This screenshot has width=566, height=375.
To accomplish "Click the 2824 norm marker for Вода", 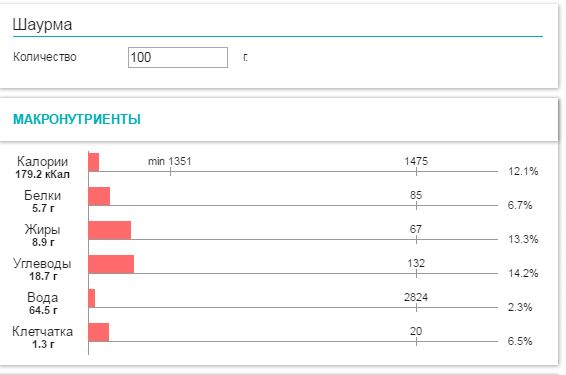I will point(416,297).
